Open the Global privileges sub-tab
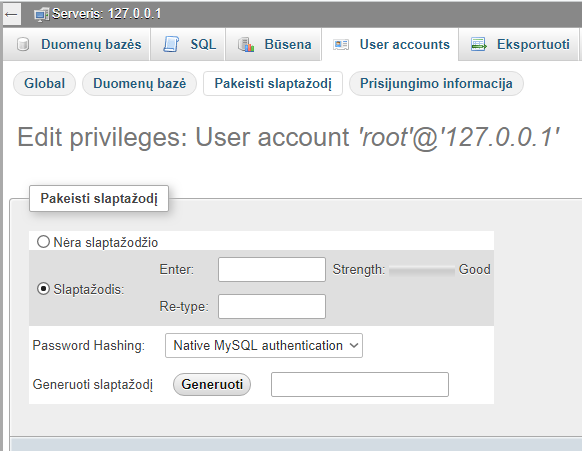Image resolution: width=582 pixels, height=451 pixels. (x=45, y=84)
